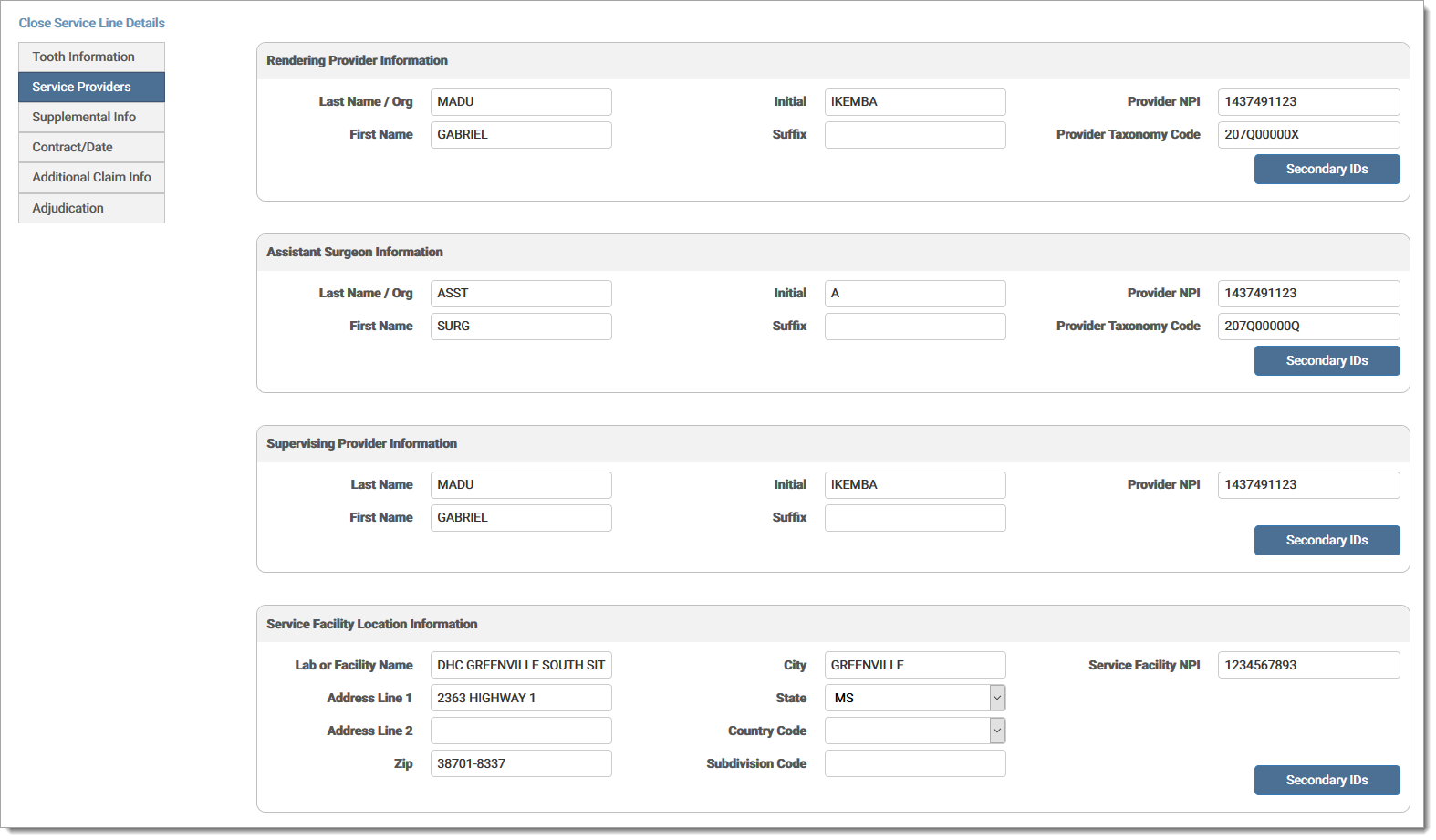Click City field GREENVILLE
The width and height of the screenshot is (1436, 840).
[915, 665]
